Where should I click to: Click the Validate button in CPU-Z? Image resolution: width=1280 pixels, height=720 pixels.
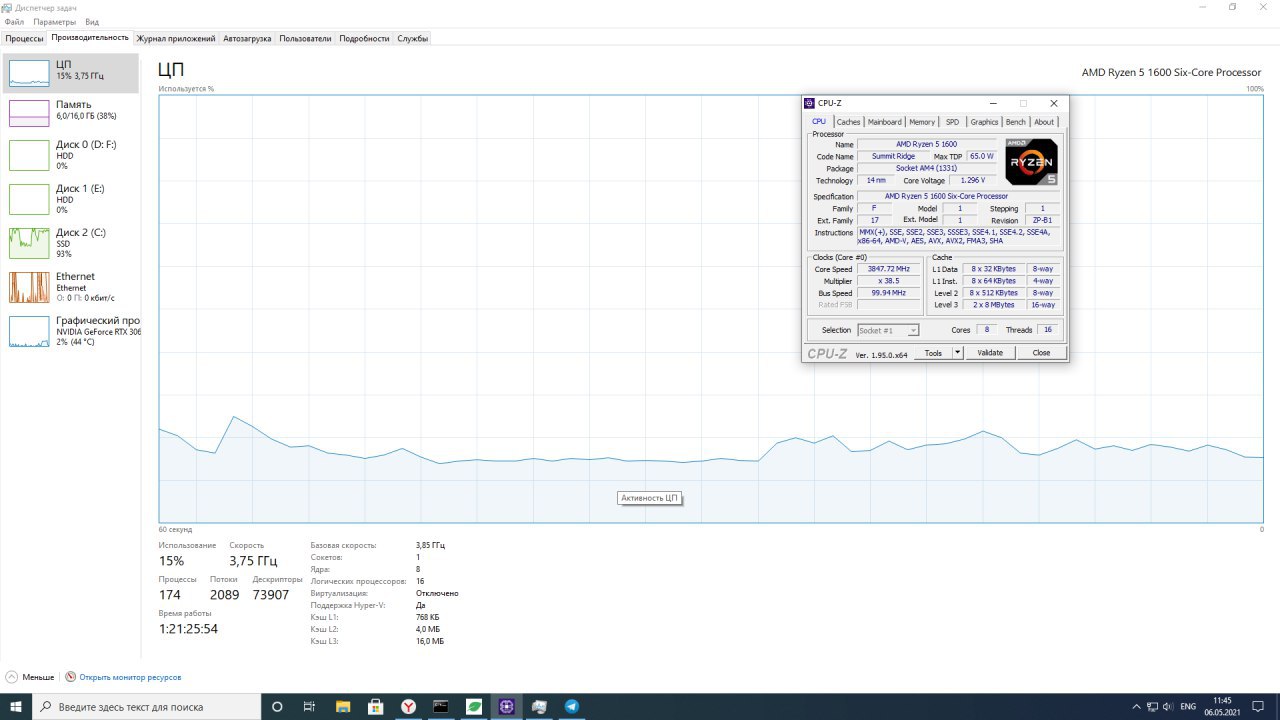pyautogui.click(x=990, y=353)
